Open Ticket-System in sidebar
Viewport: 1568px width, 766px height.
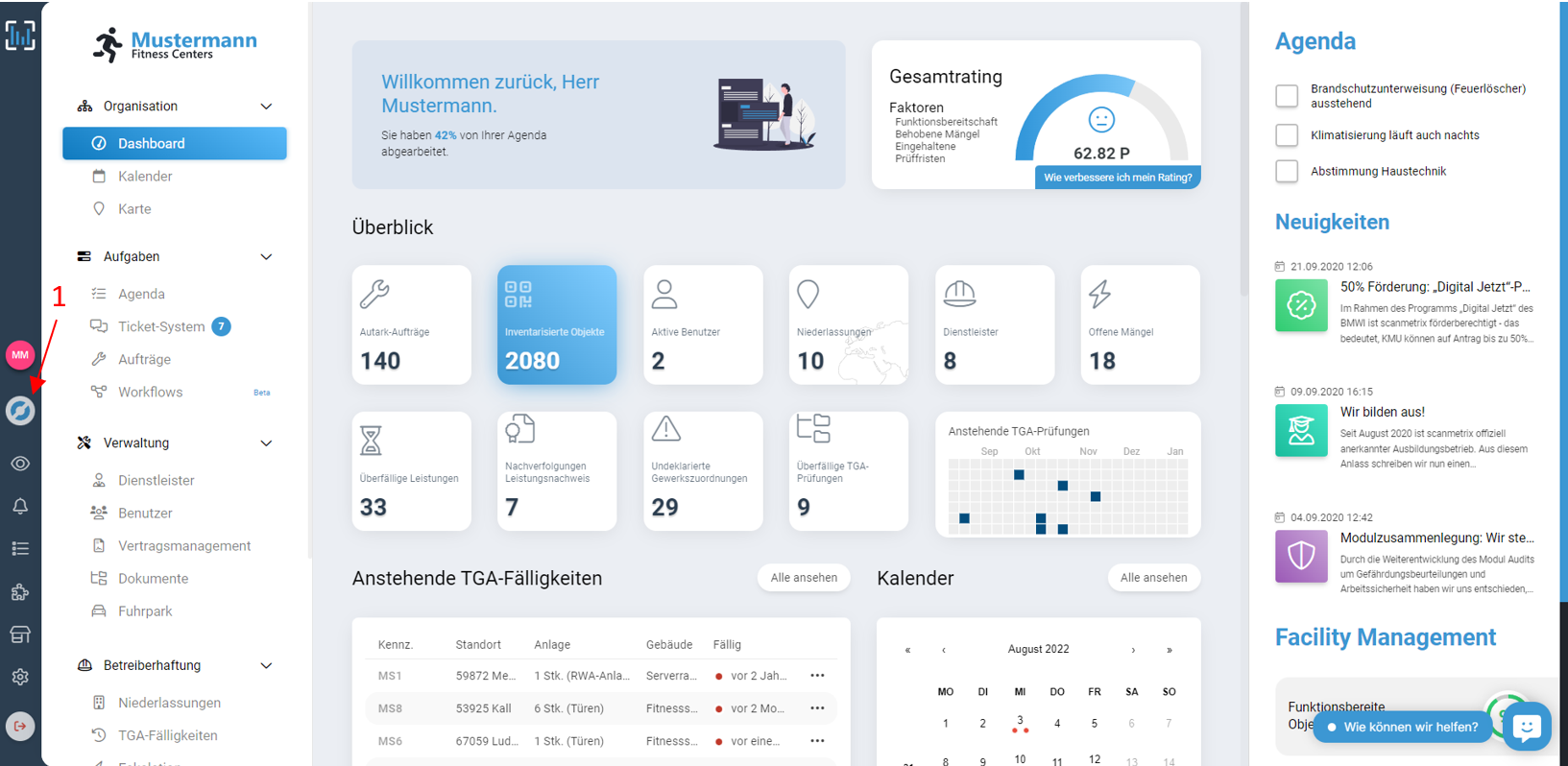click(161, 326)
